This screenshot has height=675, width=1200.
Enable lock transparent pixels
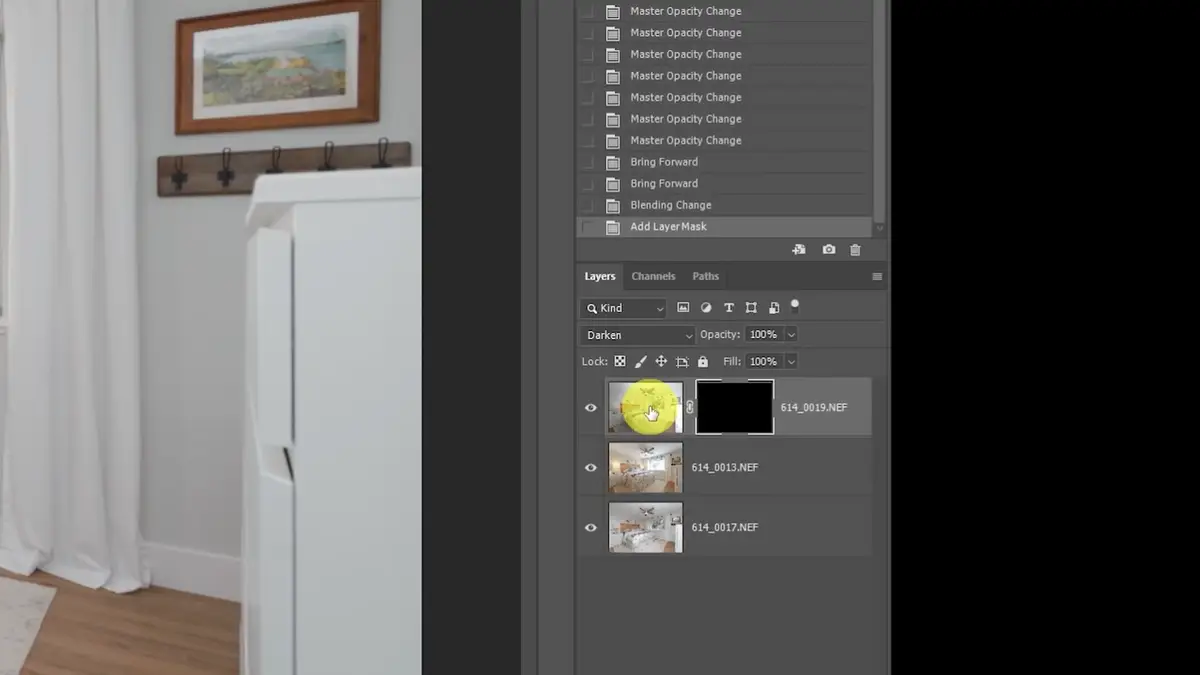(620, 361)
